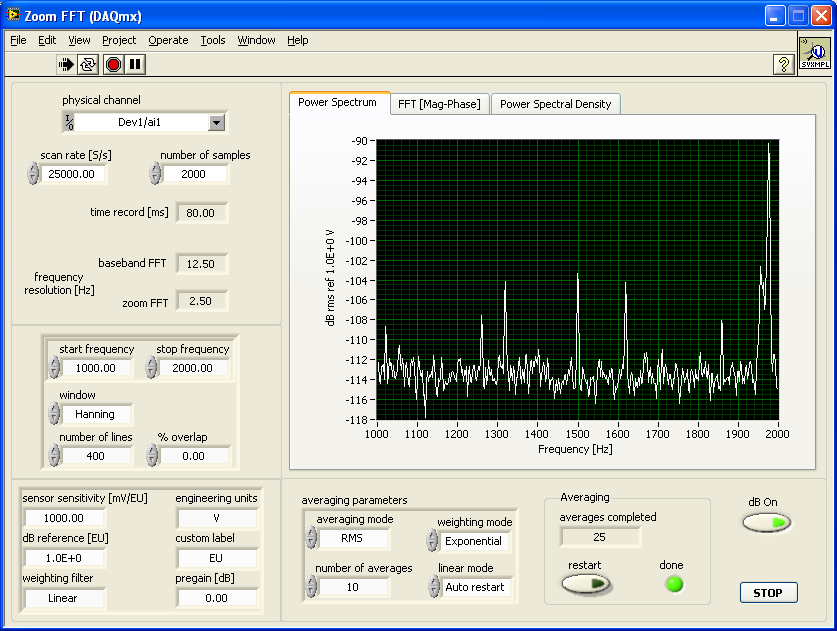
Task: Click the SVXMPL VI icon in corner
Action: click(814, 52)
